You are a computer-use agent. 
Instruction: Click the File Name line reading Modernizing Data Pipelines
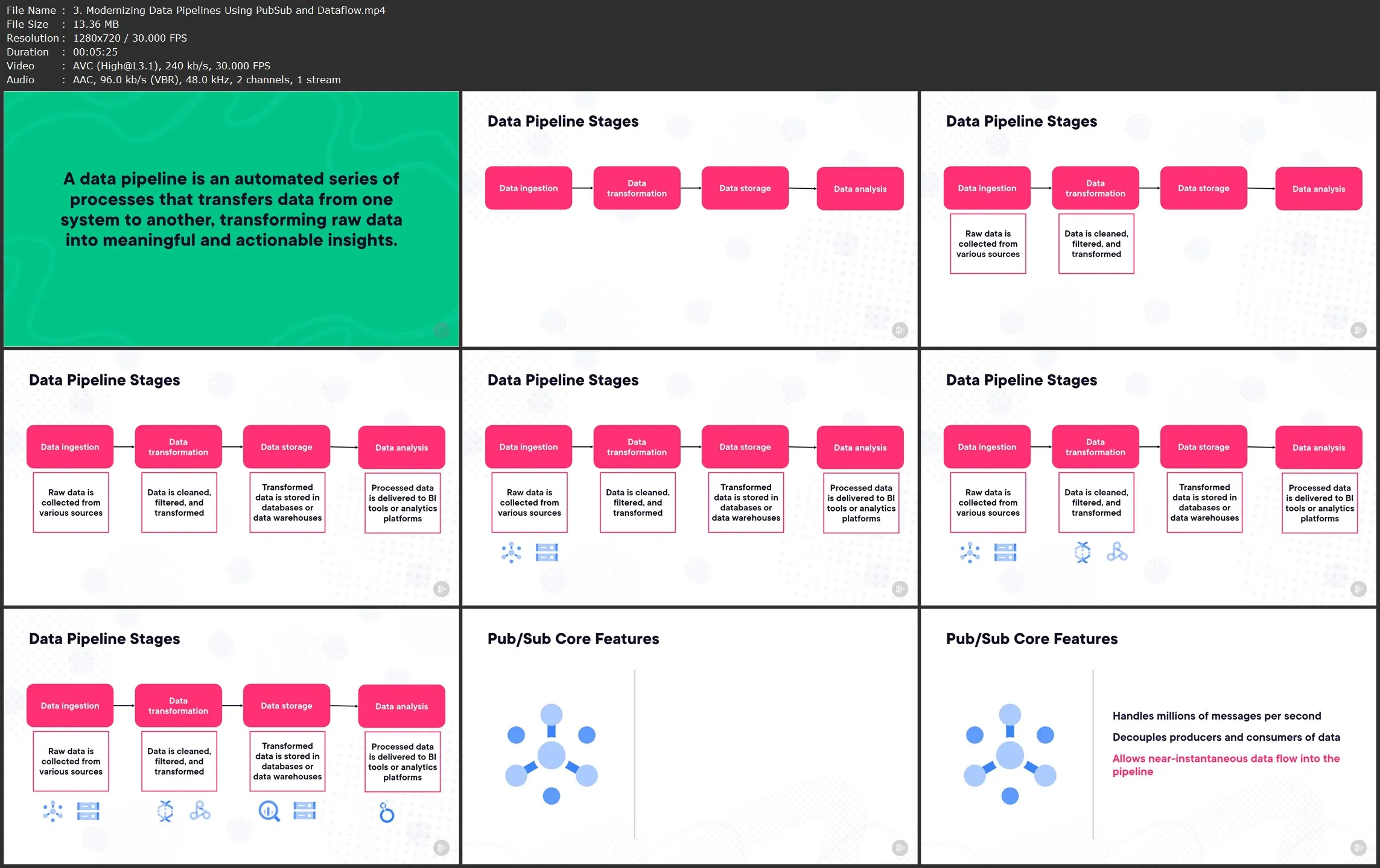(196, 10)
